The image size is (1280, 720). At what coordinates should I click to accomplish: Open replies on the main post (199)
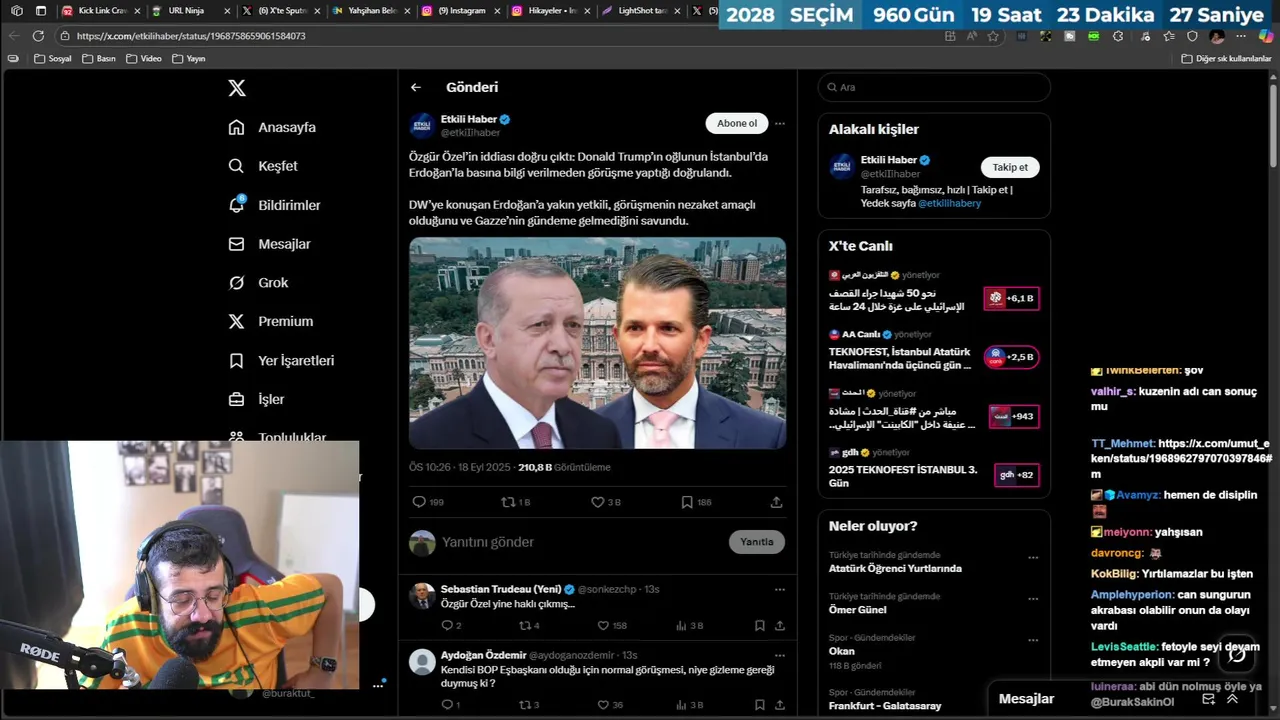pos(428,502)
